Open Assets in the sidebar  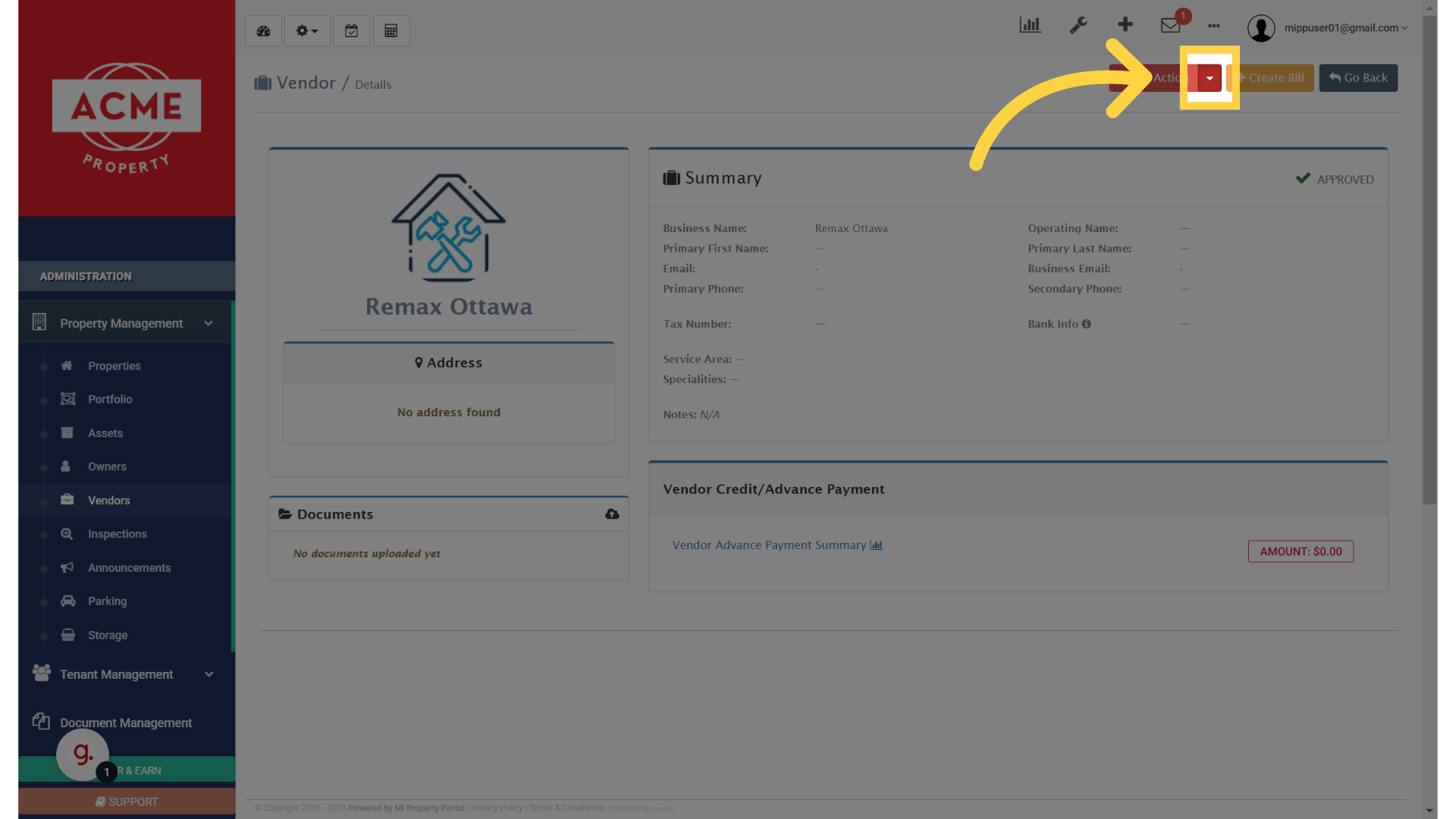(x=105, y=434)
